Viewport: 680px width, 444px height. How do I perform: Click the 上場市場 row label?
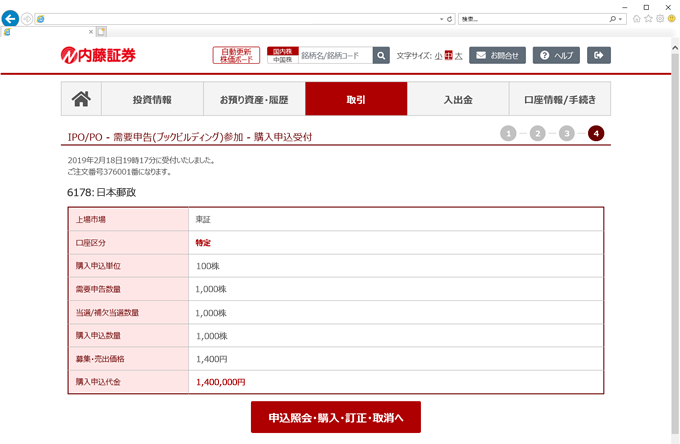[x=91, y=219]
